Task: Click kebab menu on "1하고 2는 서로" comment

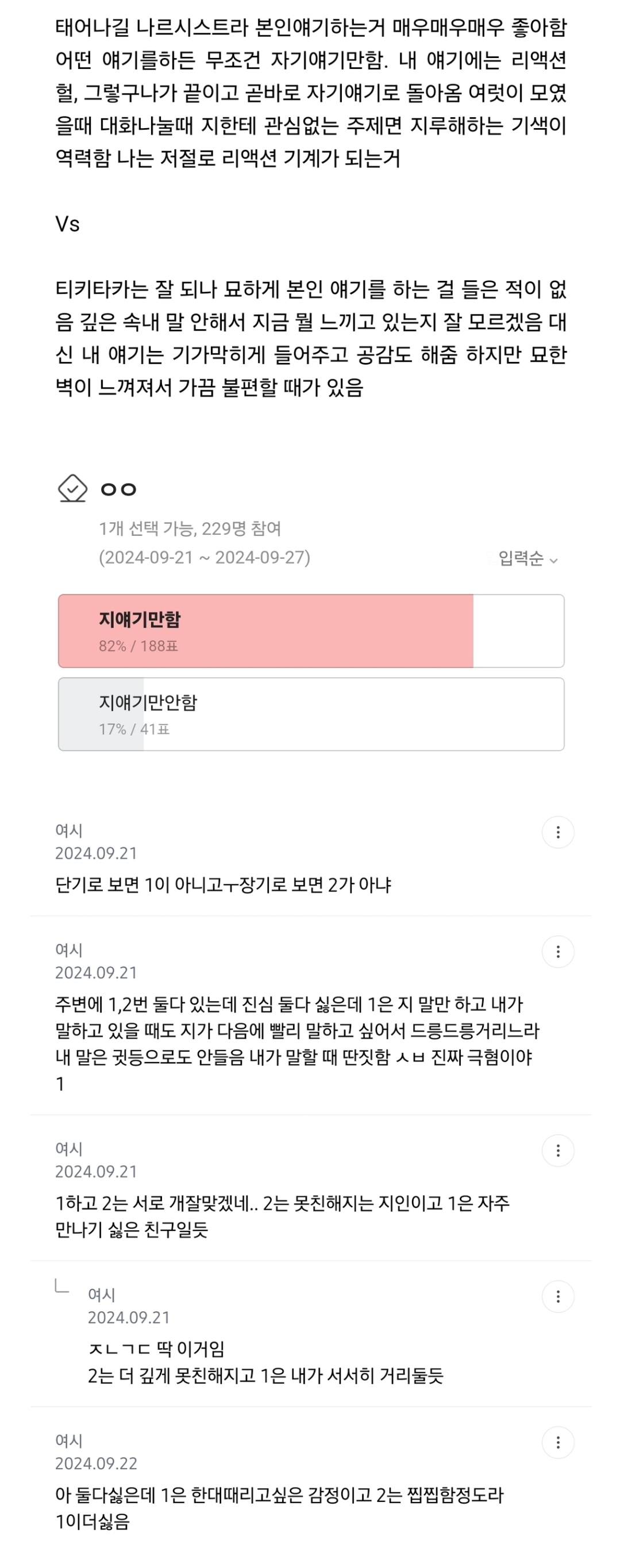Action: (557, 1150)
